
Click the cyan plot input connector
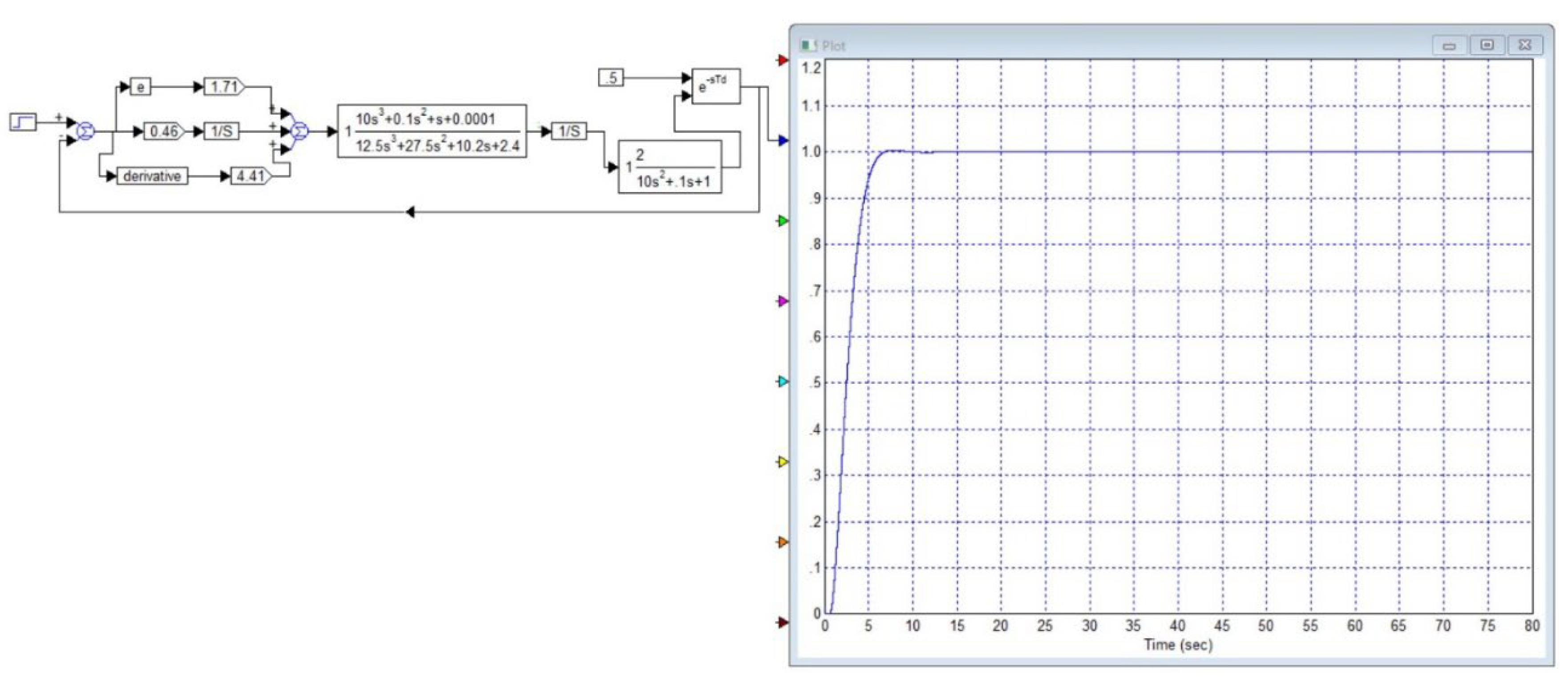coord(783,382)
